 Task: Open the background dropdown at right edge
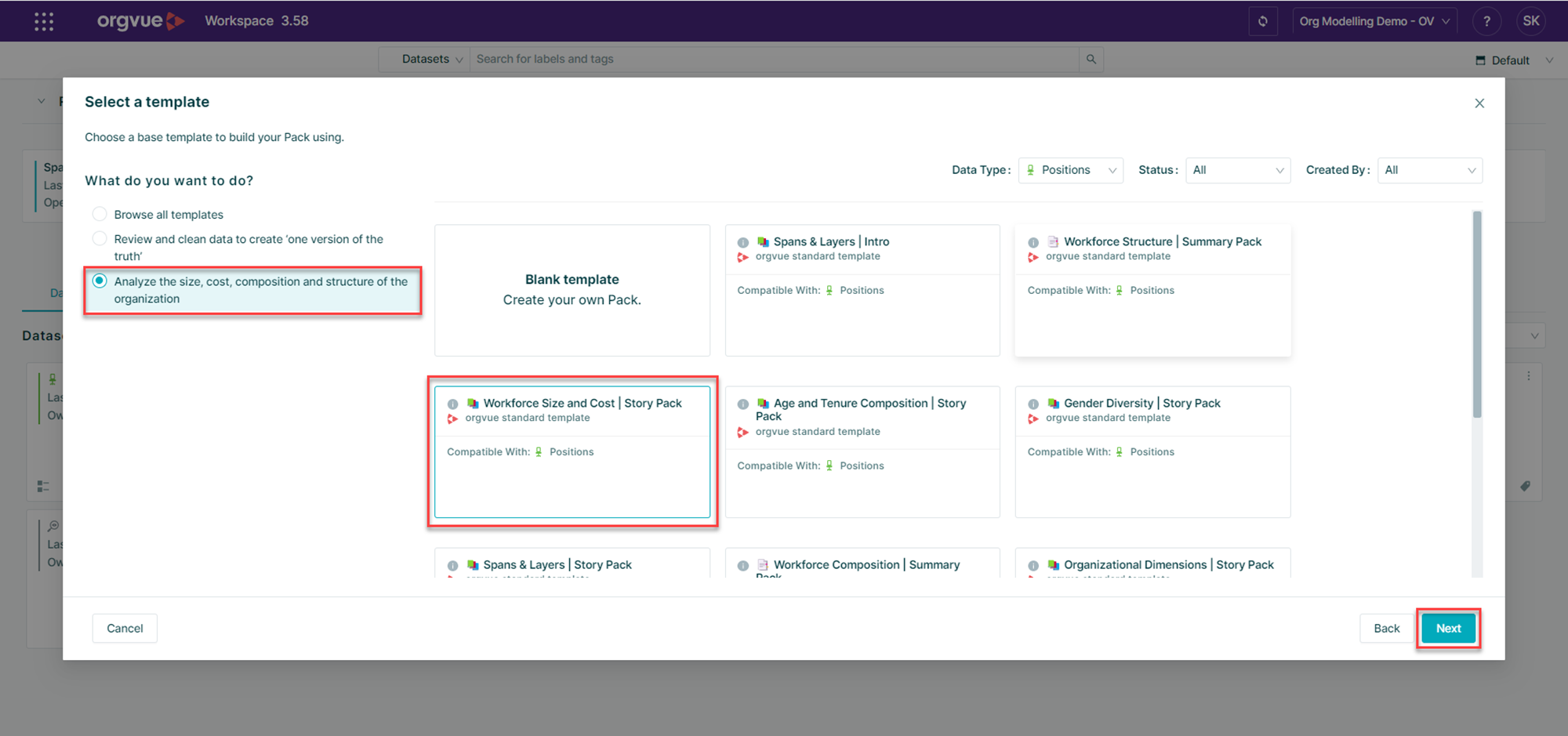click(1534, 336)
